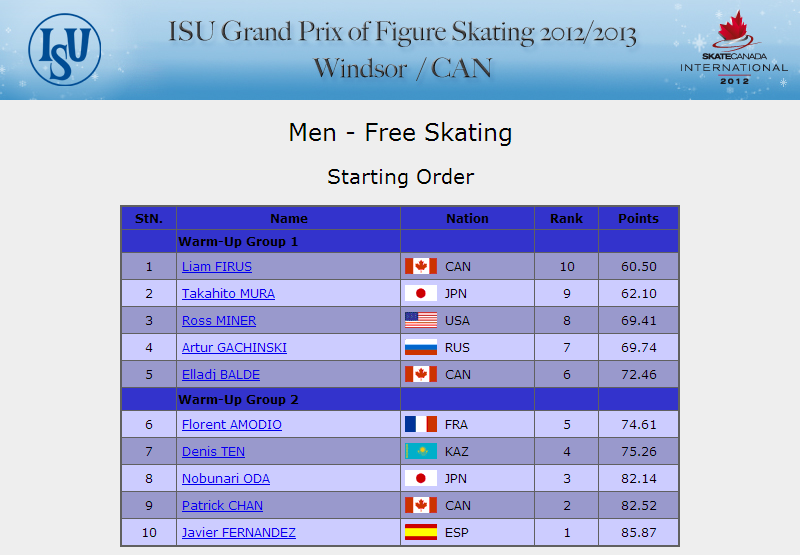Follow the Javier FERNANDEZ link
The width and height of the screenshot is (800, 555).
pyautogui.click(x=239, y=533)
